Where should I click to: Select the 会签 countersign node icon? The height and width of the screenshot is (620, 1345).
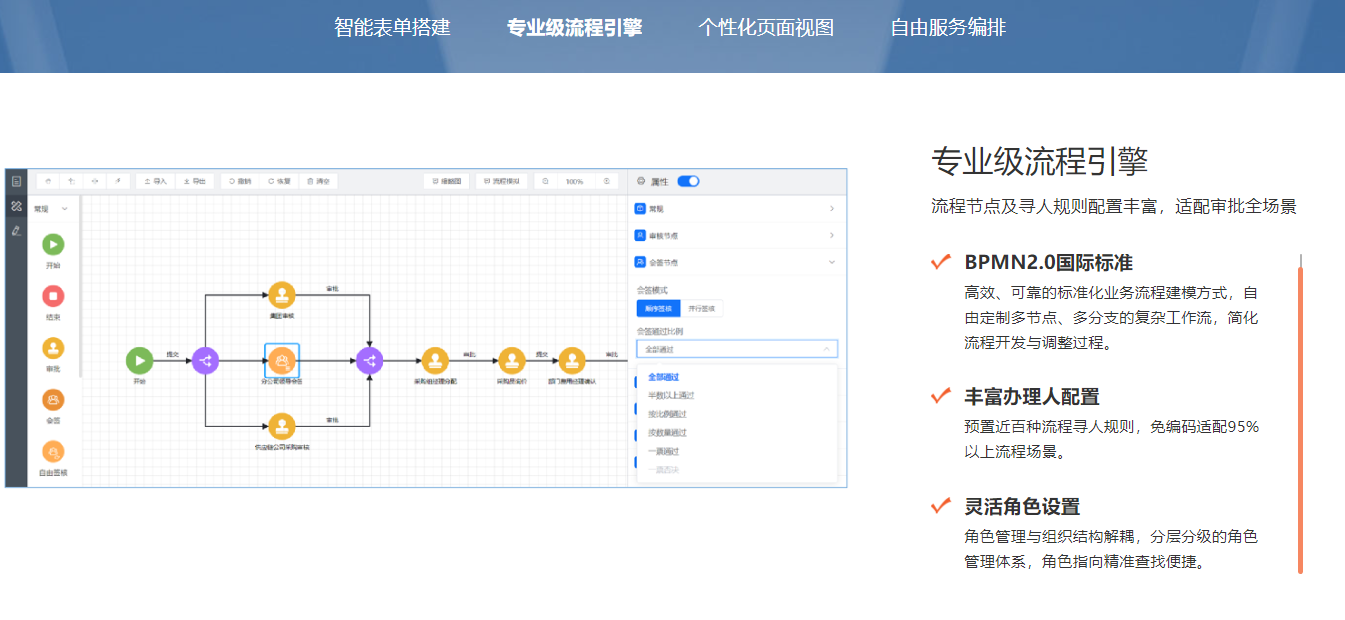53,400
